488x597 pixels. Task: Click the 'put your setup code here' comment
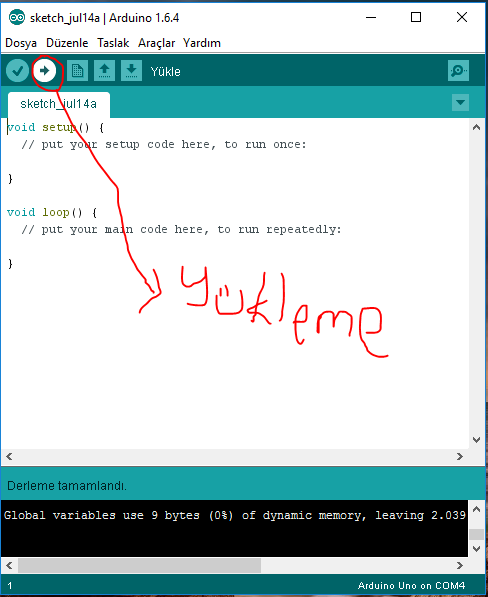click(164, 145)
